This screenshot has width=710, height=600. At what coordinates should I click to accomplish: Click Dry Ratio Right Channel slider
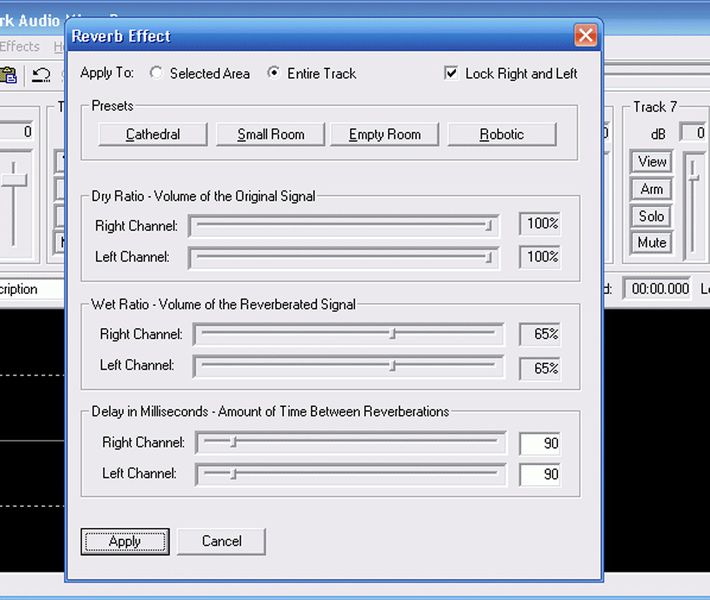(344, 225)
